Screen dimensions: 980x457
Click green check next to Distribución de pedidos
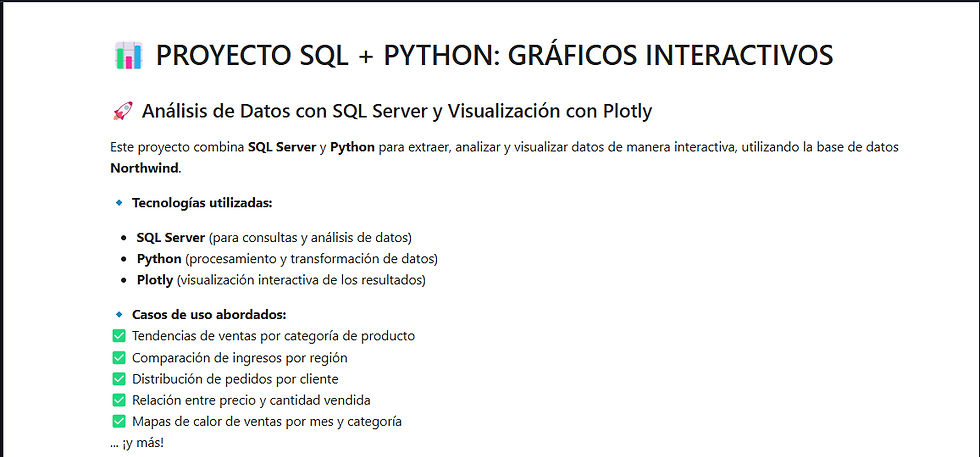point(119,379)
